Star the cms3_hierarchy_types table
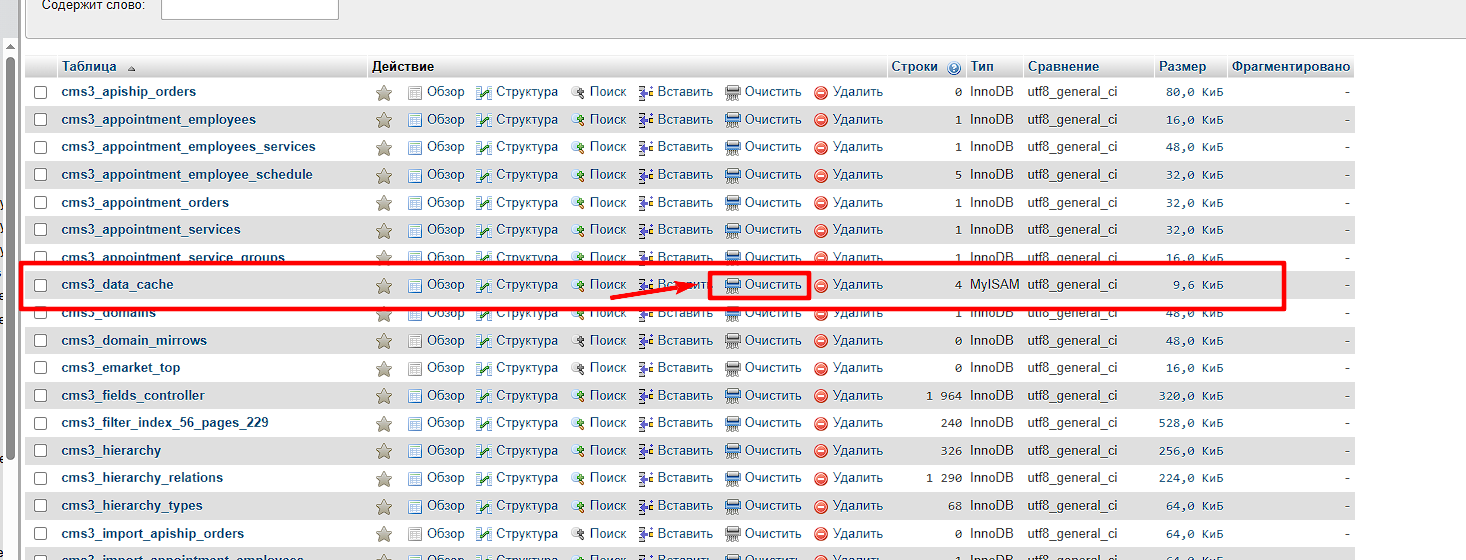Image resolution: width=1466 pixels, height=560 pixels. [383, 506]
